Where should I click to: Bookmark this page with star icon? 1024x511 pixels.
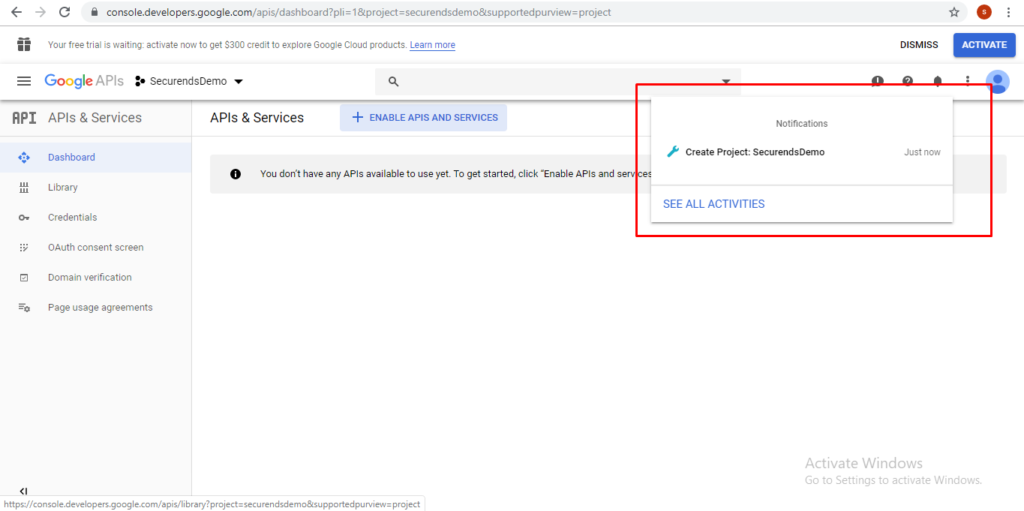[954, 12]
